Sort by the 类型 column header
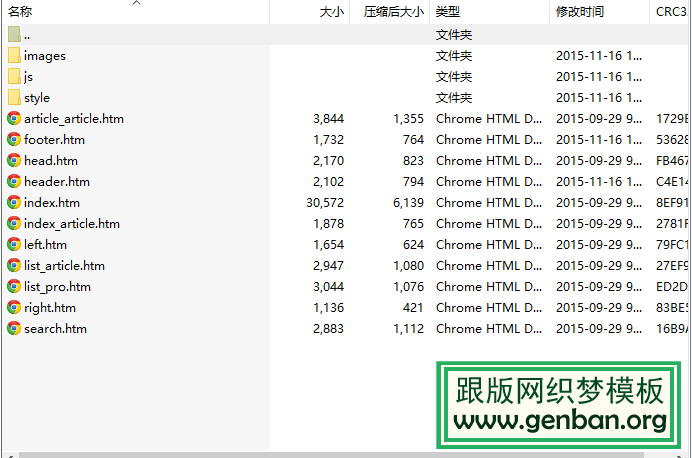 490,12
